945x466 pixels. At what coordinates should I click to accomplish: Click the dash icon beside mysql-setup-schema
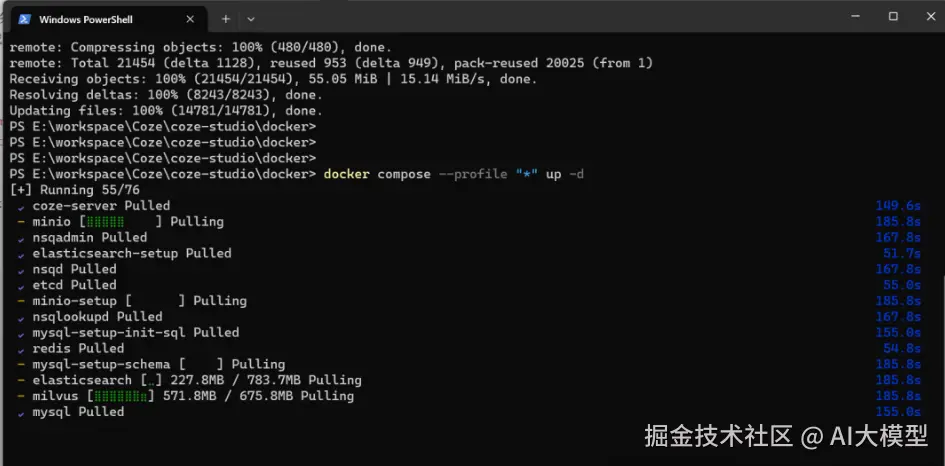pos(21,365)
